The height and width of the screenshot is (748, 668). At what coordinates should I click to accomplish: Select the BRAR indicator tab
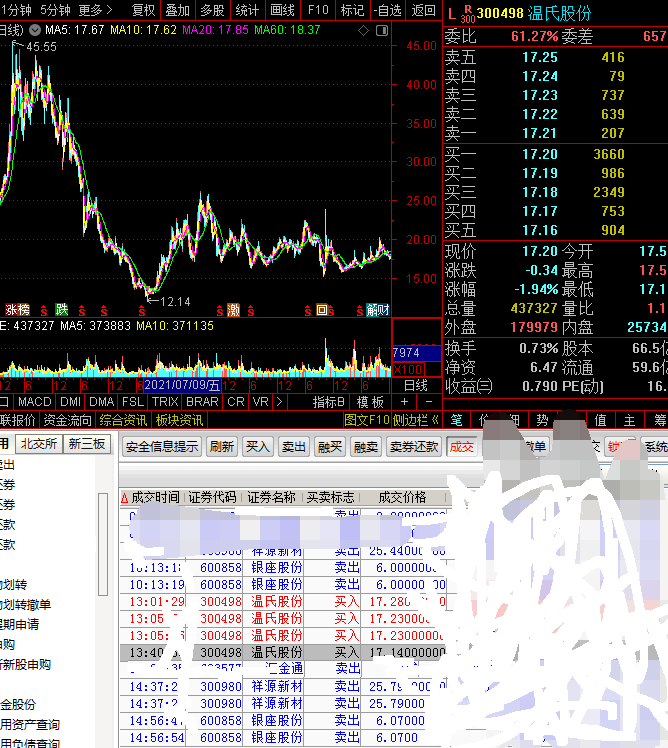point(202,402)
